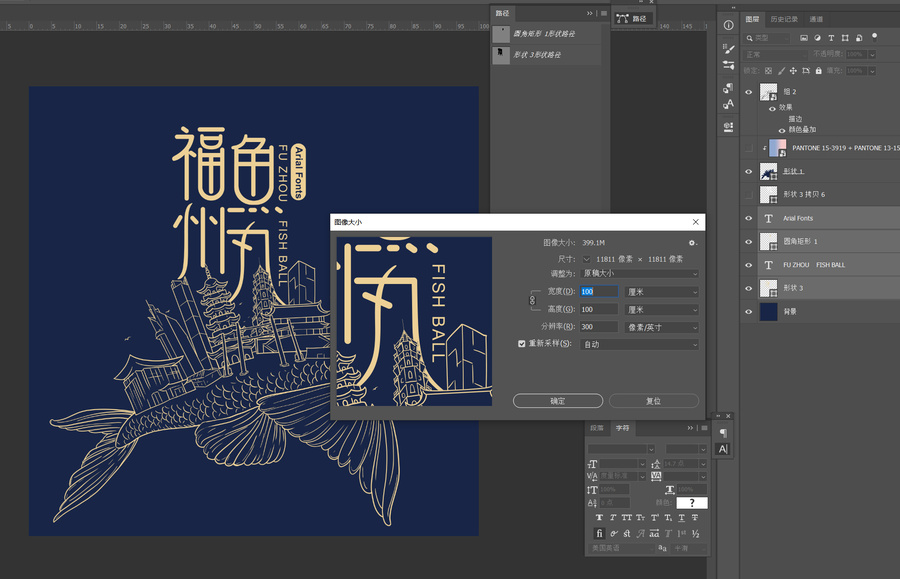Open the width unit dropdown

662,292
